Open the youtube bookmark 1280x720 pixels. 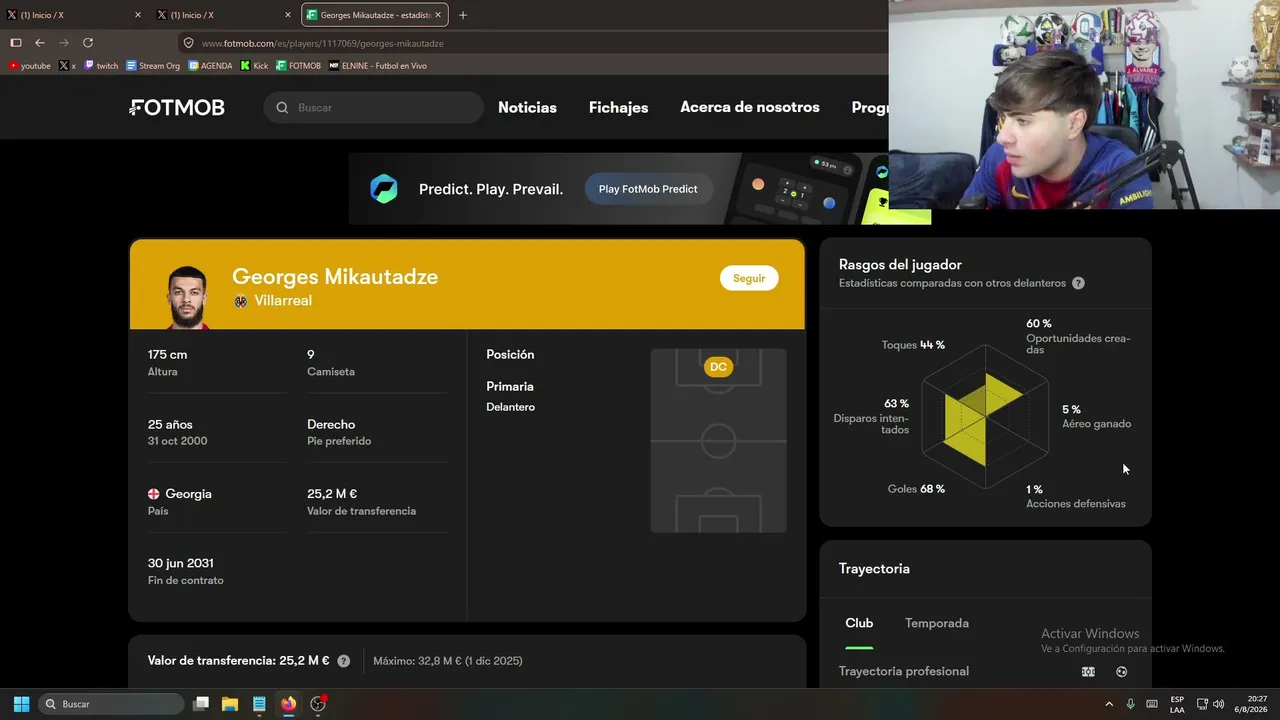coord(29,66)
